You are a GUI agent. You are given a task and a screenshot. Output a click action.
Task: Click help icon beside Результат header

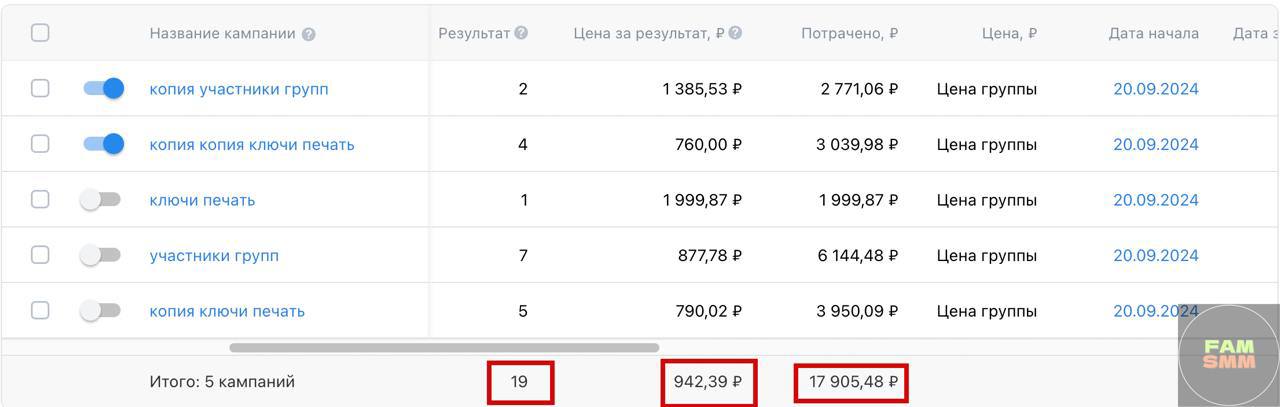[521, 33]
